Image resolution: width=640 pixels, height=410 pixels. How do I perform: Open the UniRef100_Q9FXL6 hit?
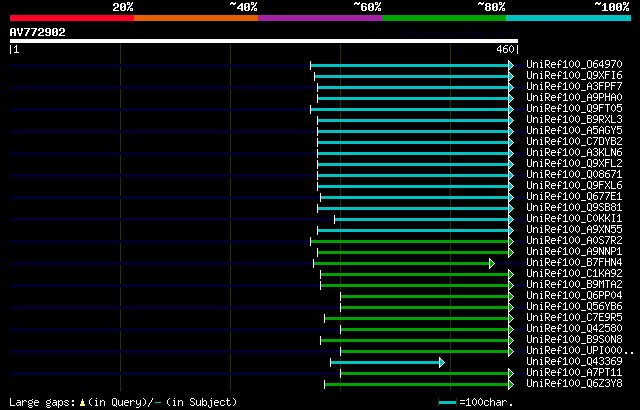point(574,186)
